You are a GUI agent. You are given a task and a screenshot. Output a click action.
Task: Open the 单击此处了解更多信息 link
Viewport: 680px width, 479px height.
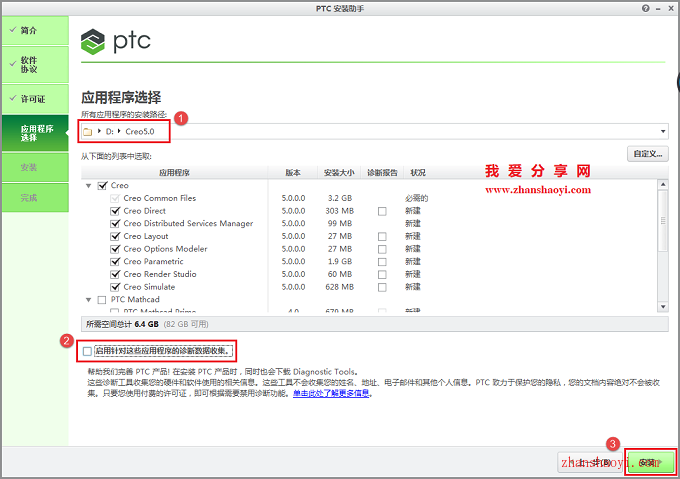[x=331, y=394]
